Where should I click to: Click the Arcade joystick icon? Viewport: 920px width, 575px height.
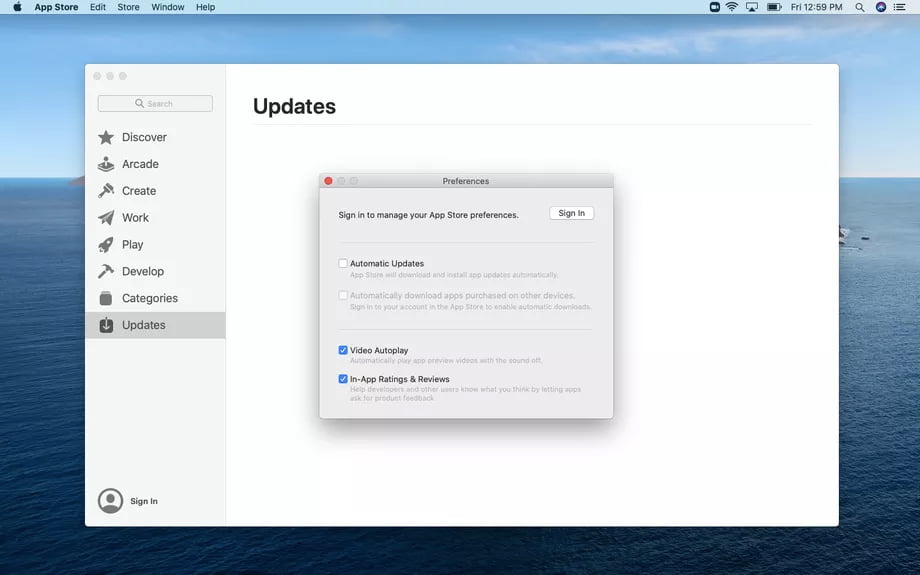coord(106,164)
